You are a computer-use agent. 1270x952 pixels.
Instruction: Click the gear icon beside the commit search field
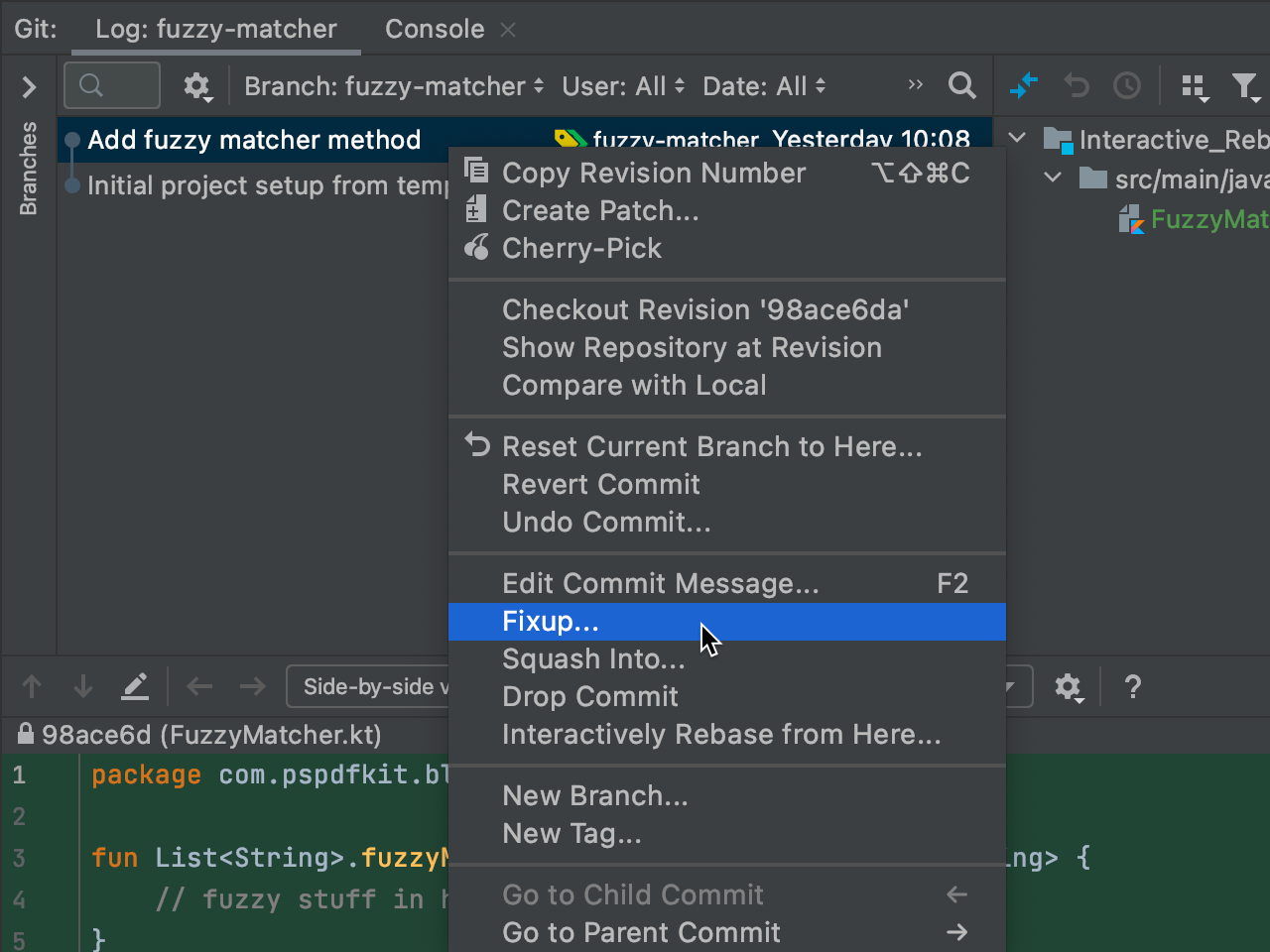(x=197, y=87)
